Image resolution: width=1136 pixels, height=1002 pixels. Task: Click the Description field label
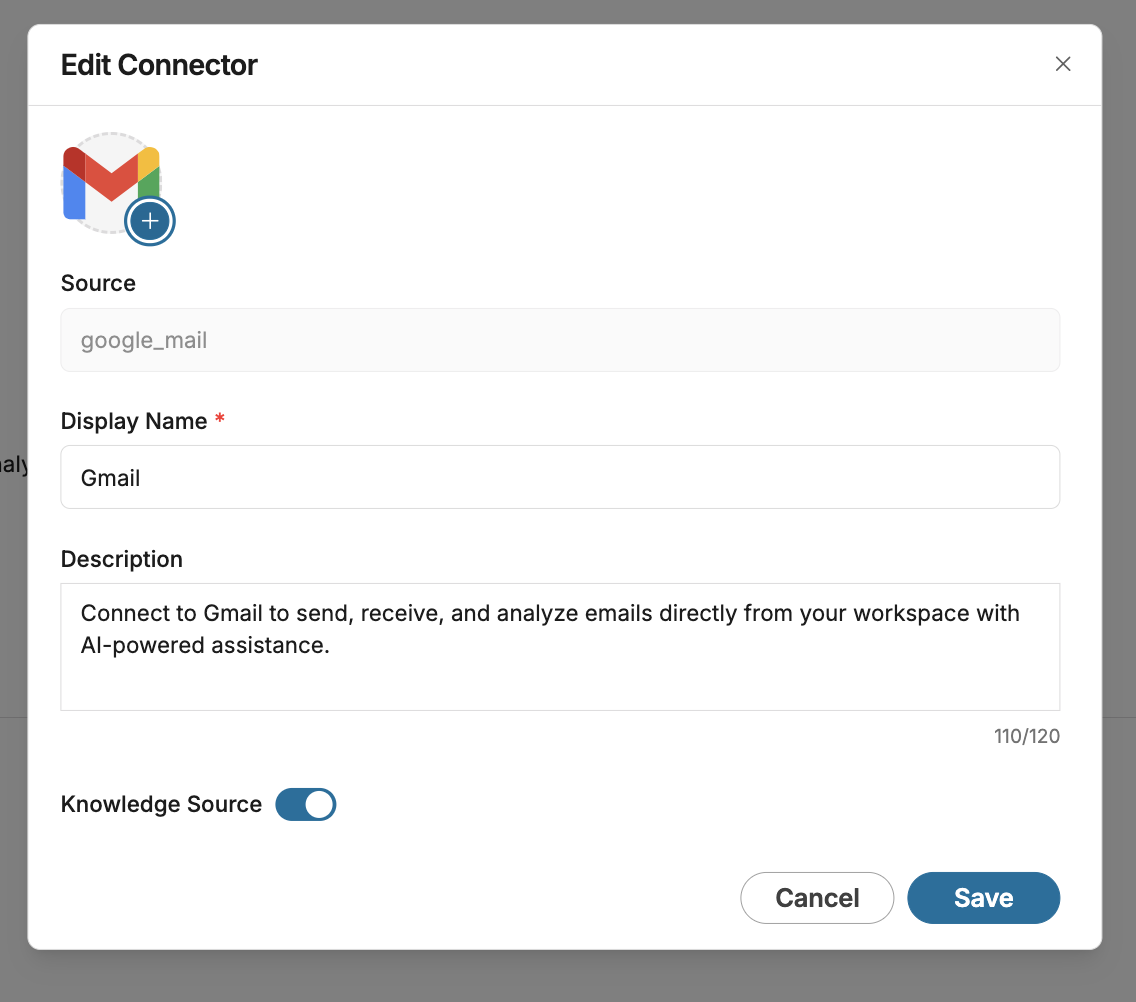click(x=122, y=559)
